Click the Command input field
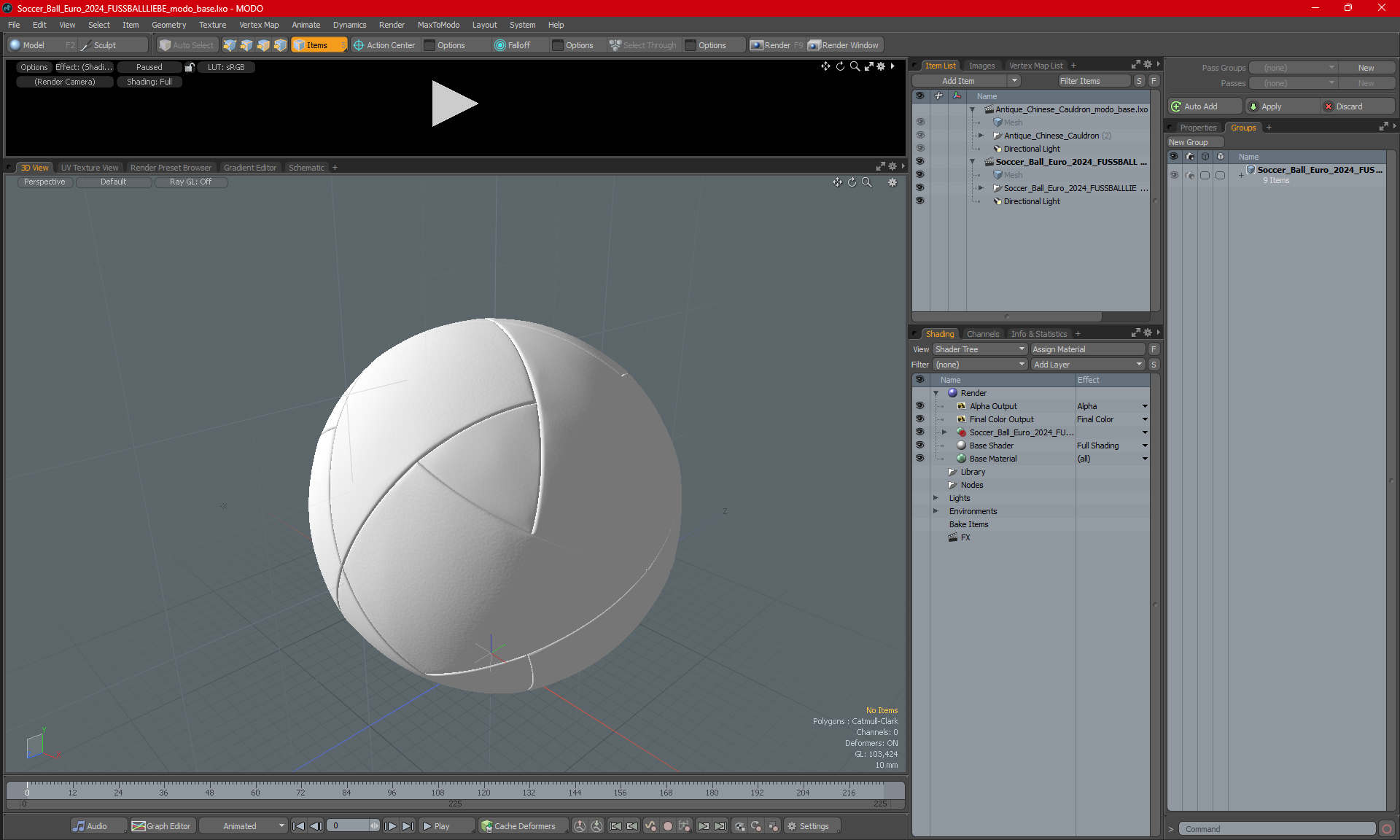This screenshot has width=1400, height=840. (1277, 829)
